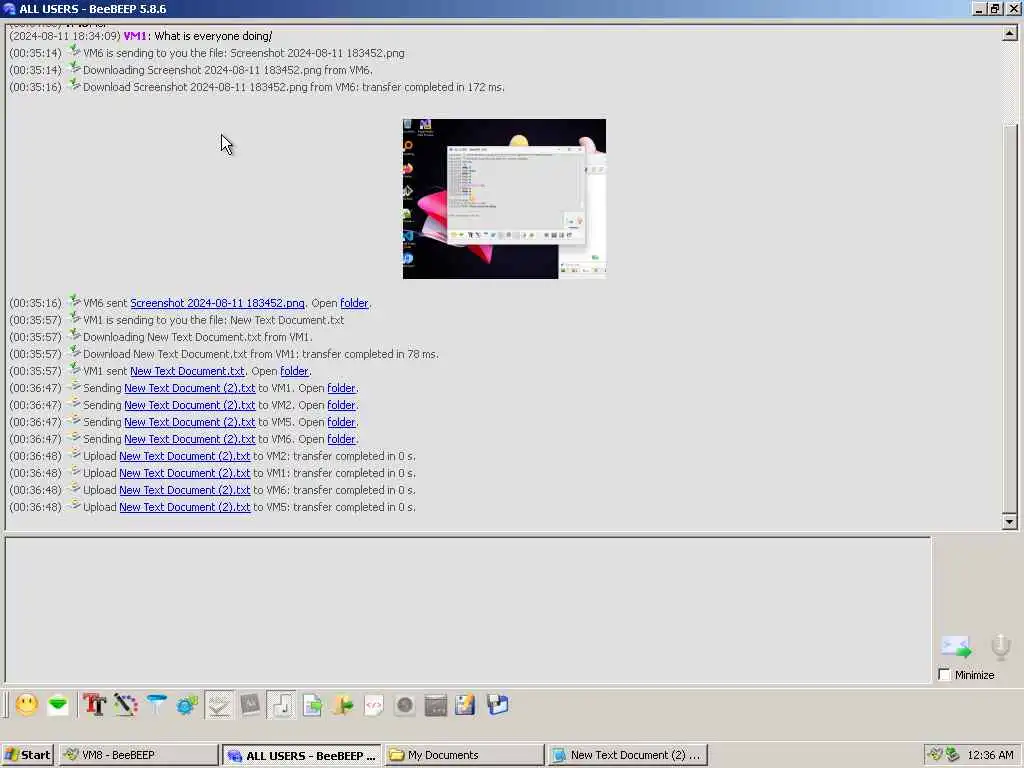This screenshot has width=1024, height=768.
Task: Toggle the spell check toolbar button
Action: point(219,705)
